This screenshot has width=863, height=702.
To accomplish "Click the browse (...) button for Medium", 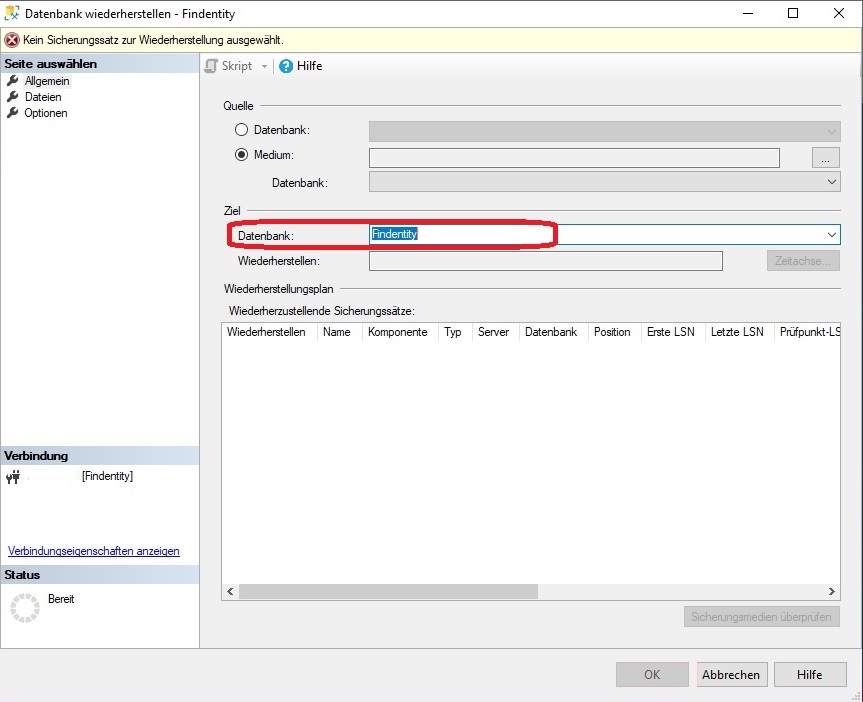I will pos(826,157).
